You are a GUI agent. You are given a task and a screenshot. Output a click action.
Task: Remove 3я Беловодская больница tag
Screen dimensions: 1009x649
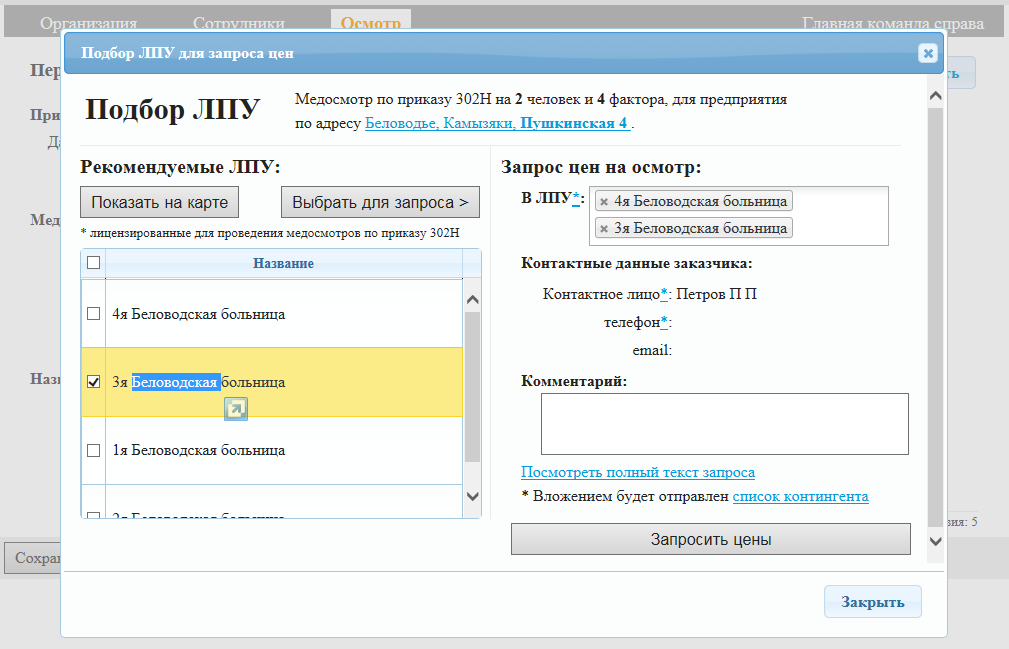604,228
